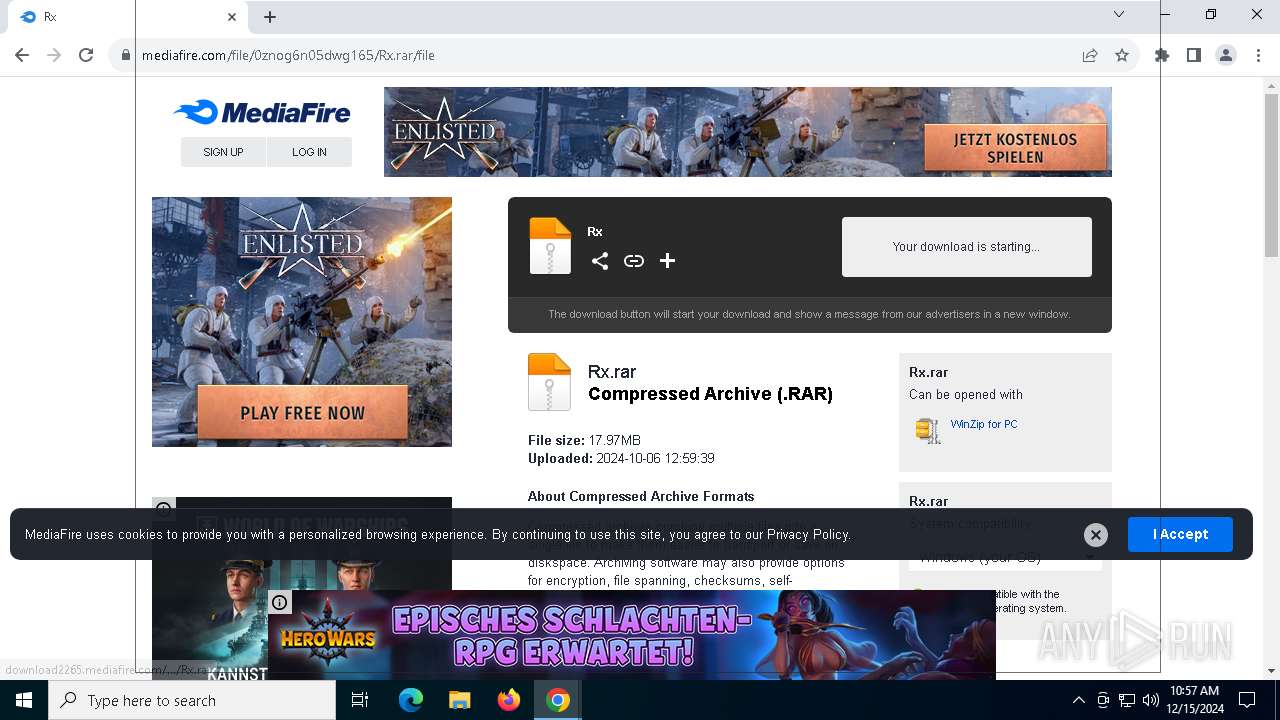Open Firefox from taskbar

tap(508, 700)
